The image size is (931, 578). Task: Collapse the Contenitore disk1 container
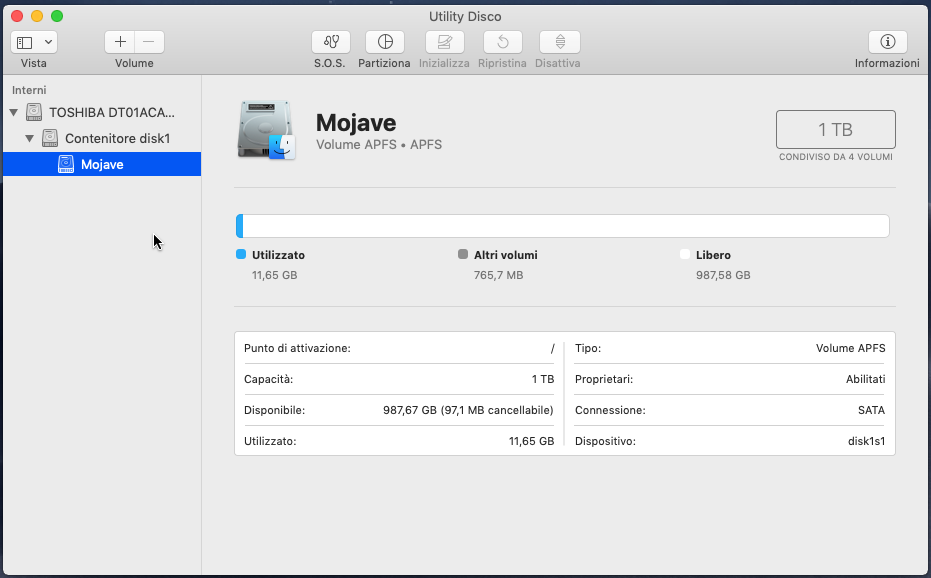coord(29,138)
